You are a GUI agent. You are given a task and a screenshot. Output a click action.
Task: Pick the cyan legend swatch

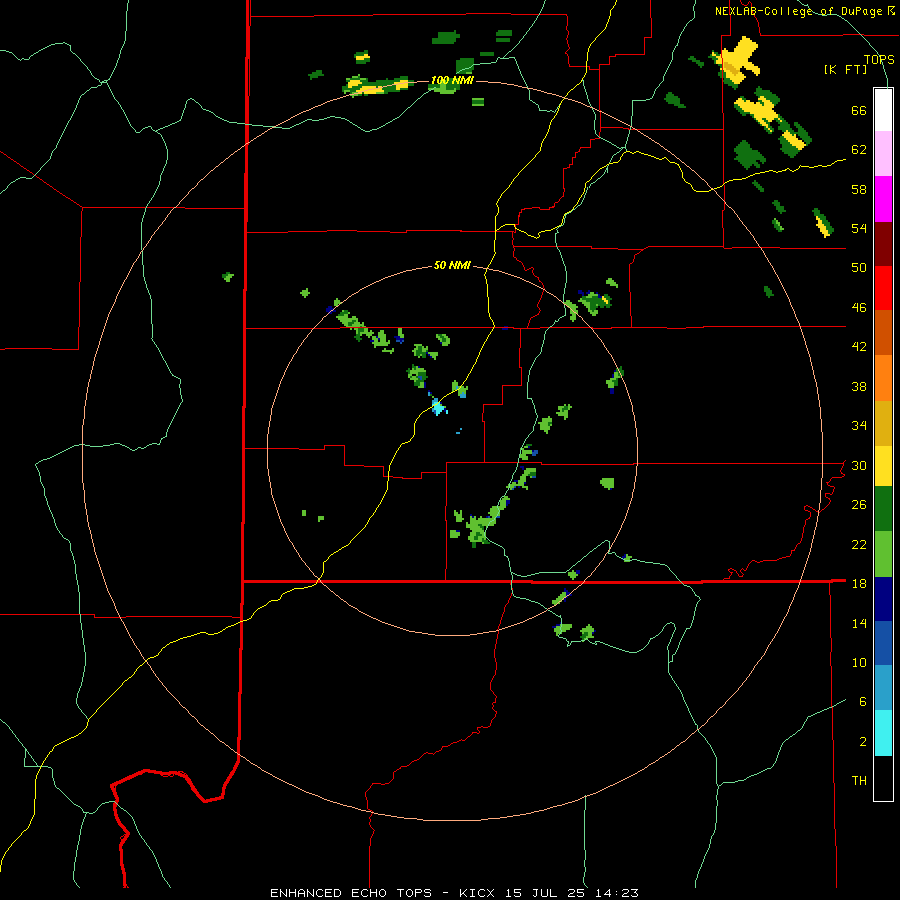(x=883, y=733)
